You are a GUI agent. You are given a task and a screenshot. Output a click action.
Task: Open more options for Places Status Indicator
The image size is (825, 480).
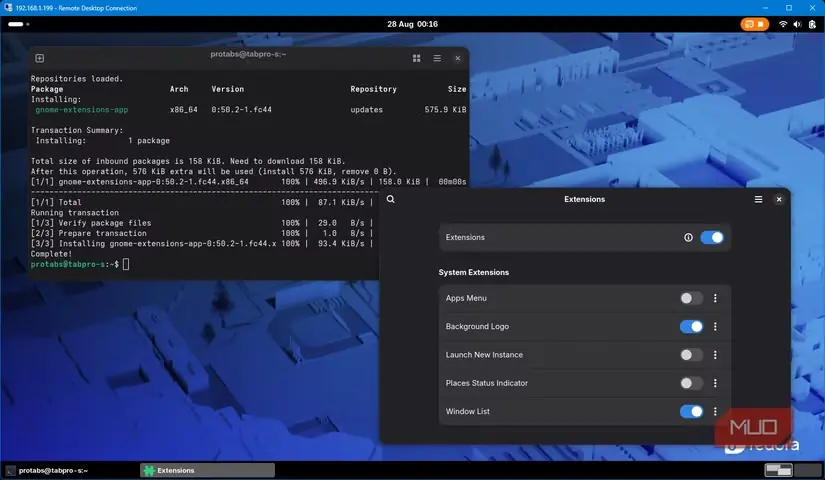pos(715,383)
